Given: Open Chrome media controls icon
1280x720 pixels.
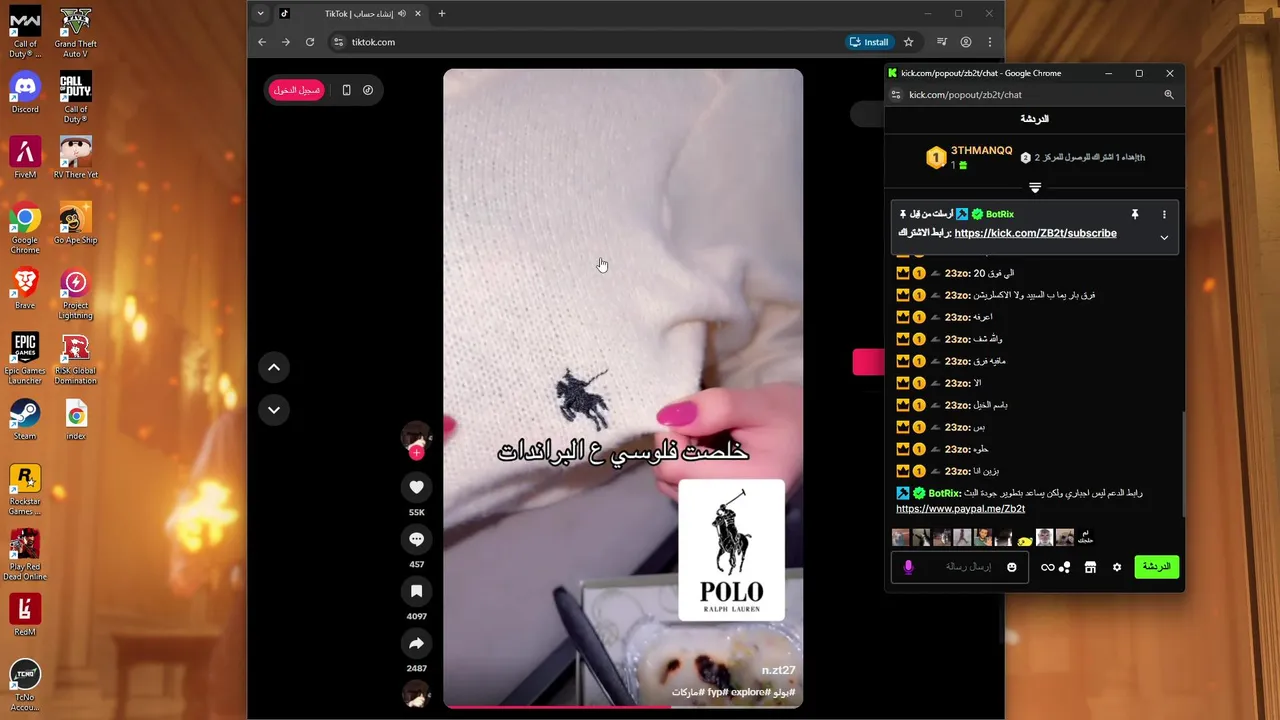Looking at the screenshot, I should coord(941,42).
